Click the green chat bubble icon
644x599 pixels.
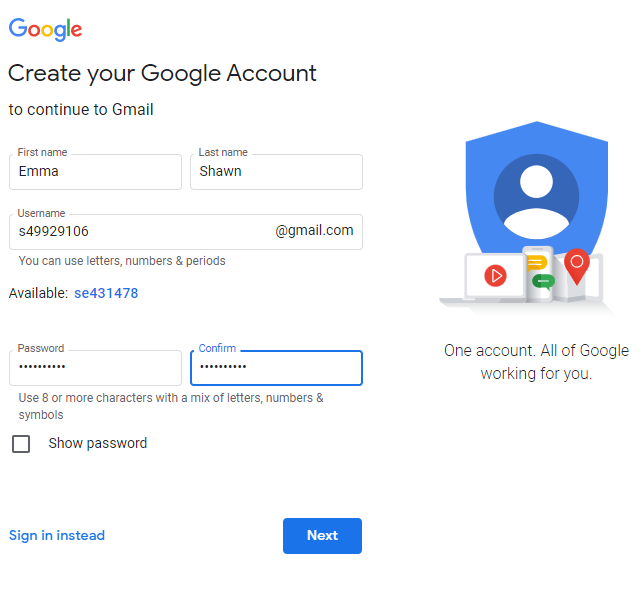pos(543,282)
